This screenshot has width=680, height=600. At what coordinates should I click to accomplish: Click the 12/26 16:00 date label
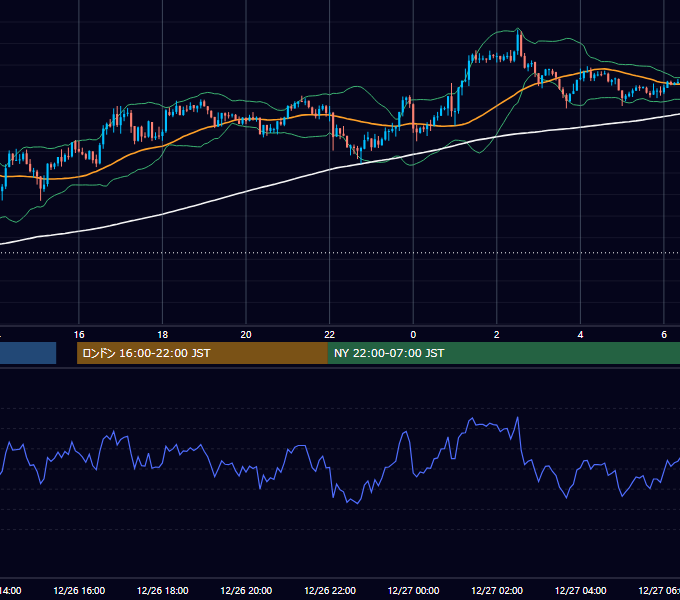(x=79, y=591)
